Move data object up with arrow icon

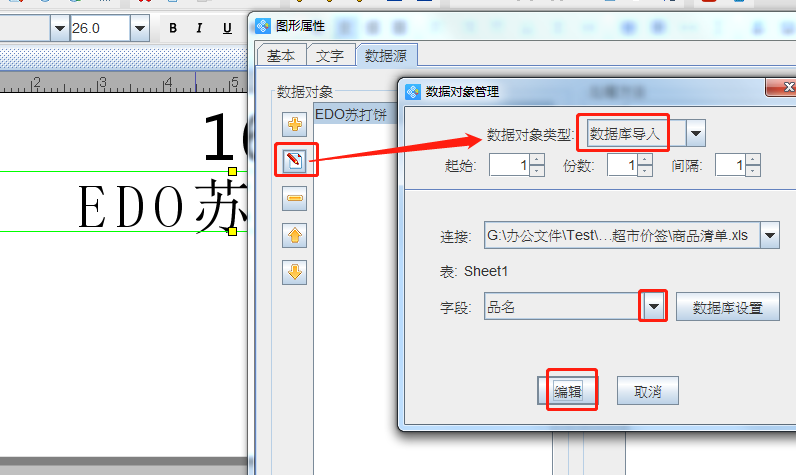295,236
